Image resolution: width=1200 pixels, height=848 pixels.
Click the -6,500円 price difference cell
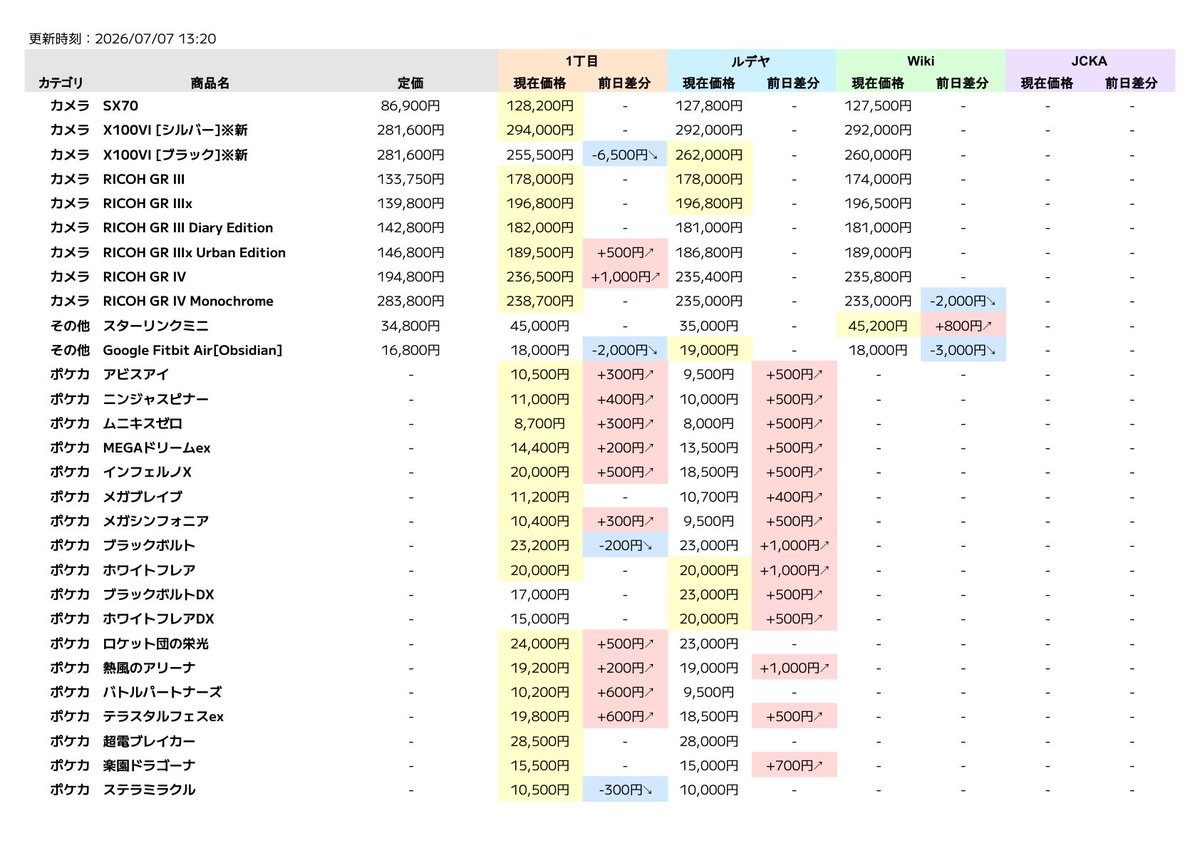click(x=625, y=154)
